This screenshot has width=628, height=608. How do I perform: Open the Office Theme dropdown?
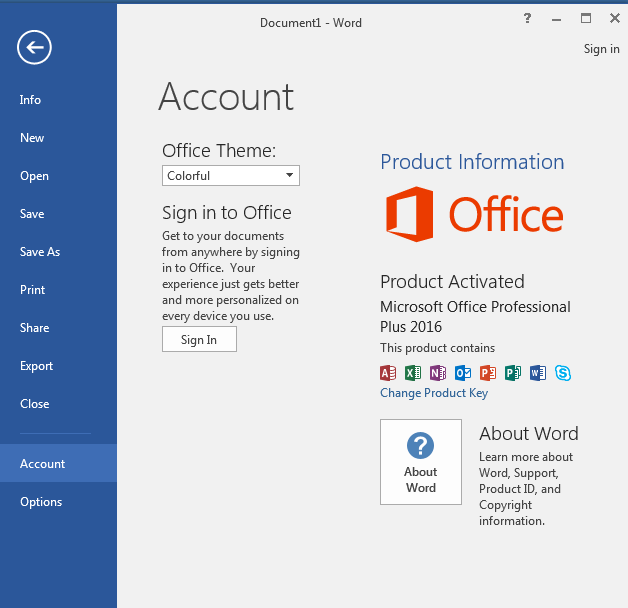[x=231, y=175]
